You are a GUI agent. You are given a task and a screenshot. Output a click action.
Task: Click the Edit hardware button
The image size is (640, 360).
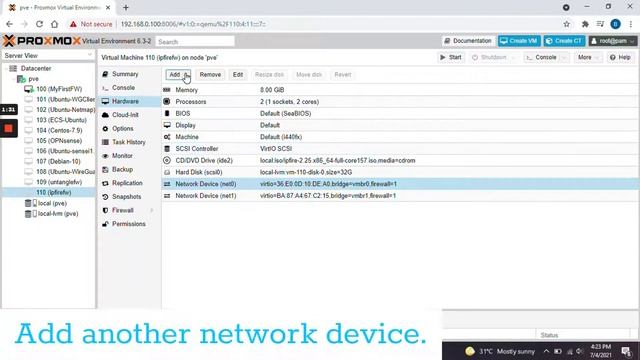point(238,75)
